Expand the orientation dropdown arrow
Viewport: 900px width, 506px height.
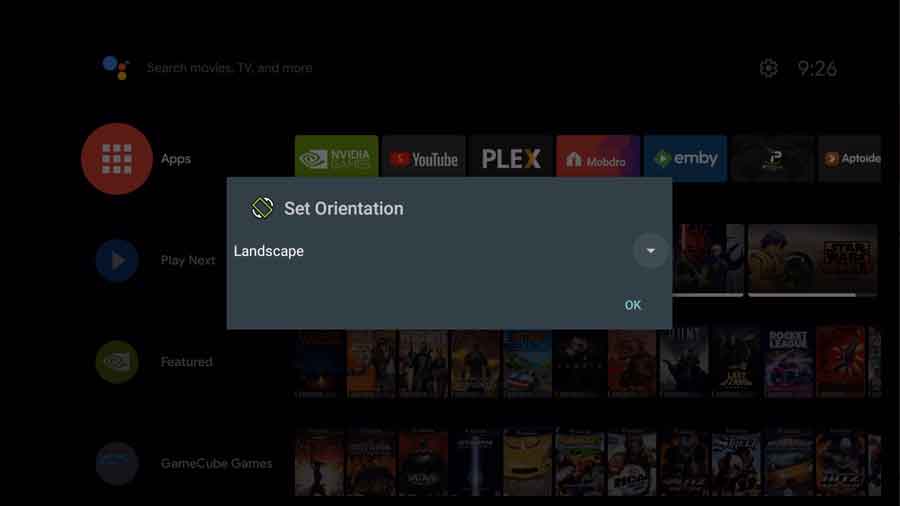click(x=650, y=251)
